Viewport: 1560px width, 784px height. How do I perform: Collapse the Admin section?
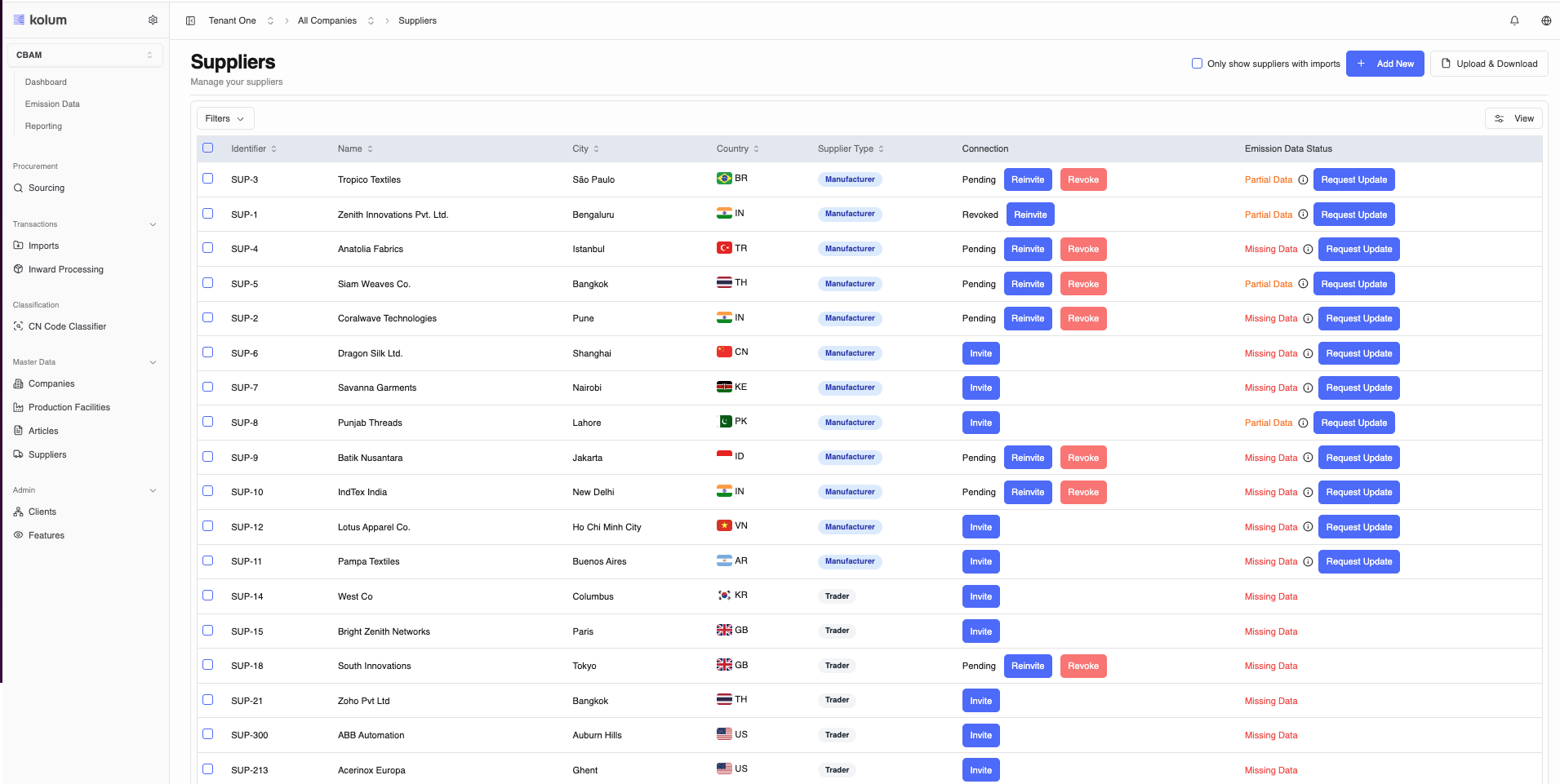[x=153, y=490]
